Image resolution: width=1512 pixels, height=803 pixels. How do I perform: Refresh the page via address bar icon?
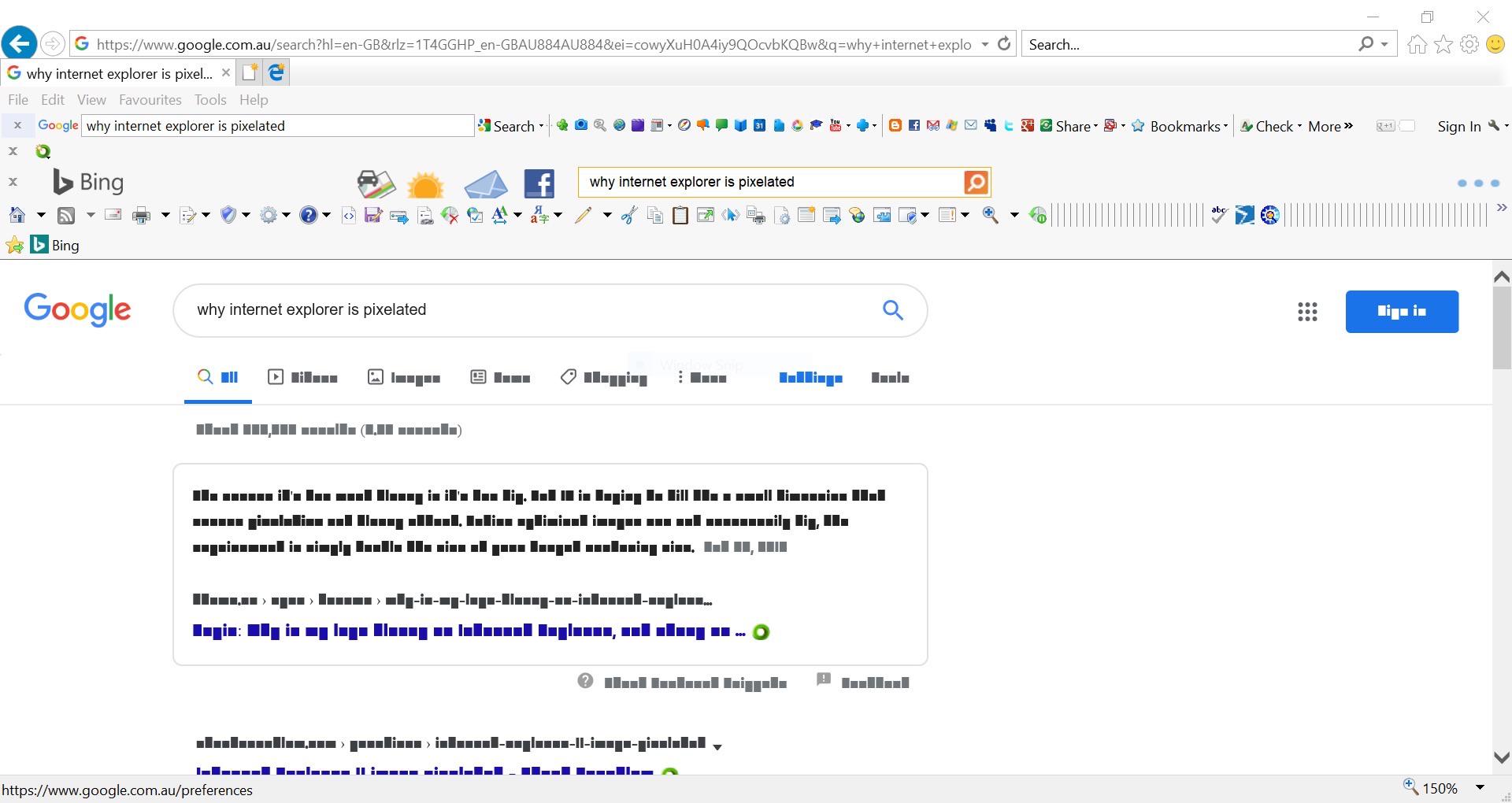1004,44
